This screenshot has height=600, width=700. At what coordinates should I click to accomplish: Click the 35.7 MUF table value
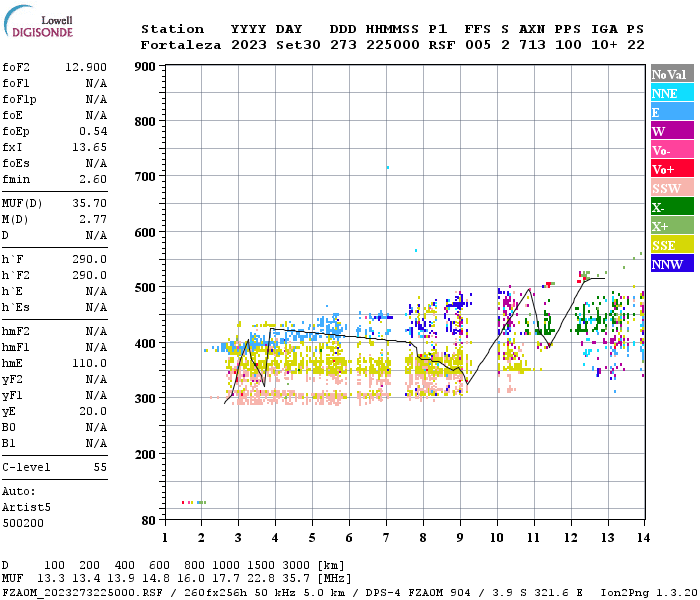tap(296, 579)
